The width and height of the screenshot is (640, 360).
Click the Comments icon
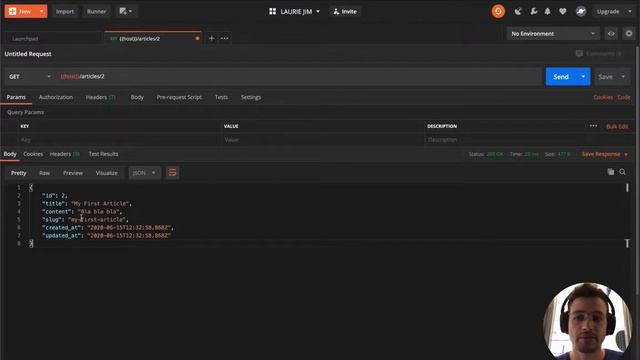[579, 53]
